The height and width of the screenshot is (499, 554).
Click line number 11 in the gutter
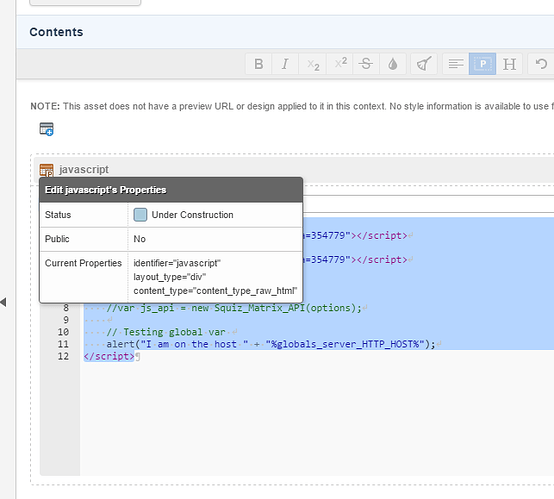63,344
